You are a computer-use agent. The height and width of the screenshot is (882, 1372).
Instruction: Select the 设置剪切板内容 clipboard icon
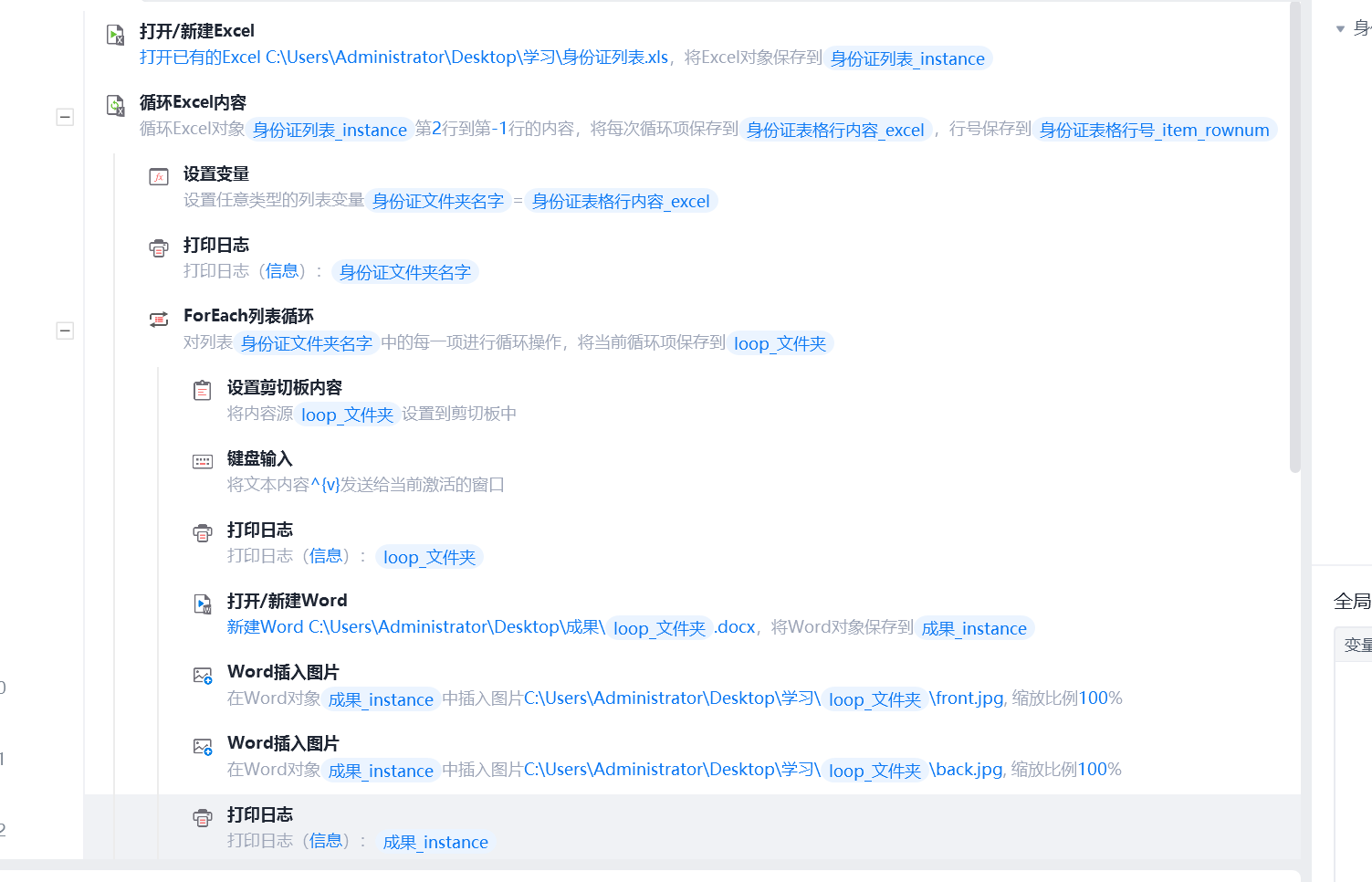(203, 391)
